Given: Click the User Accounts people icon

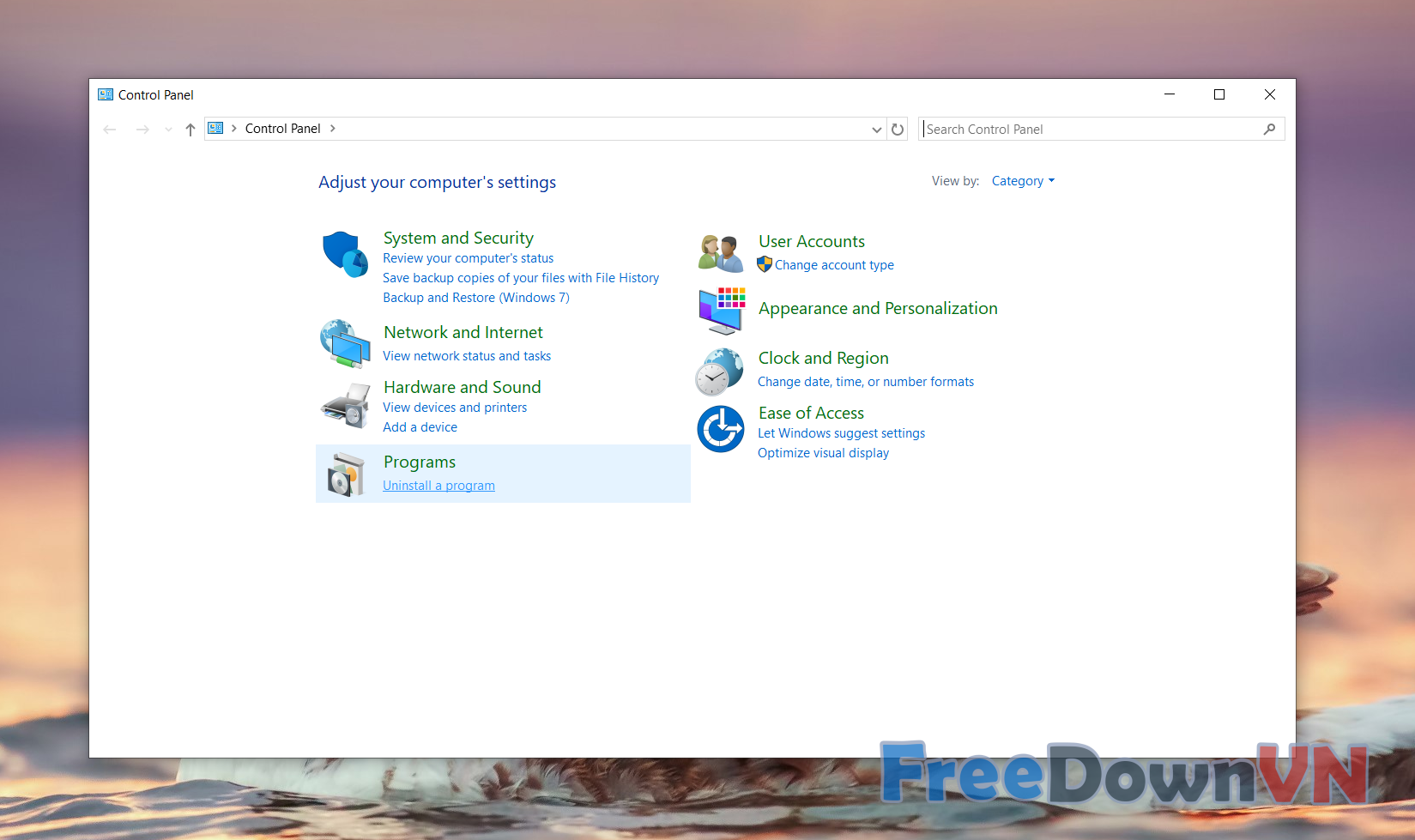Looking at the screenshot, I should click(721, 253).
